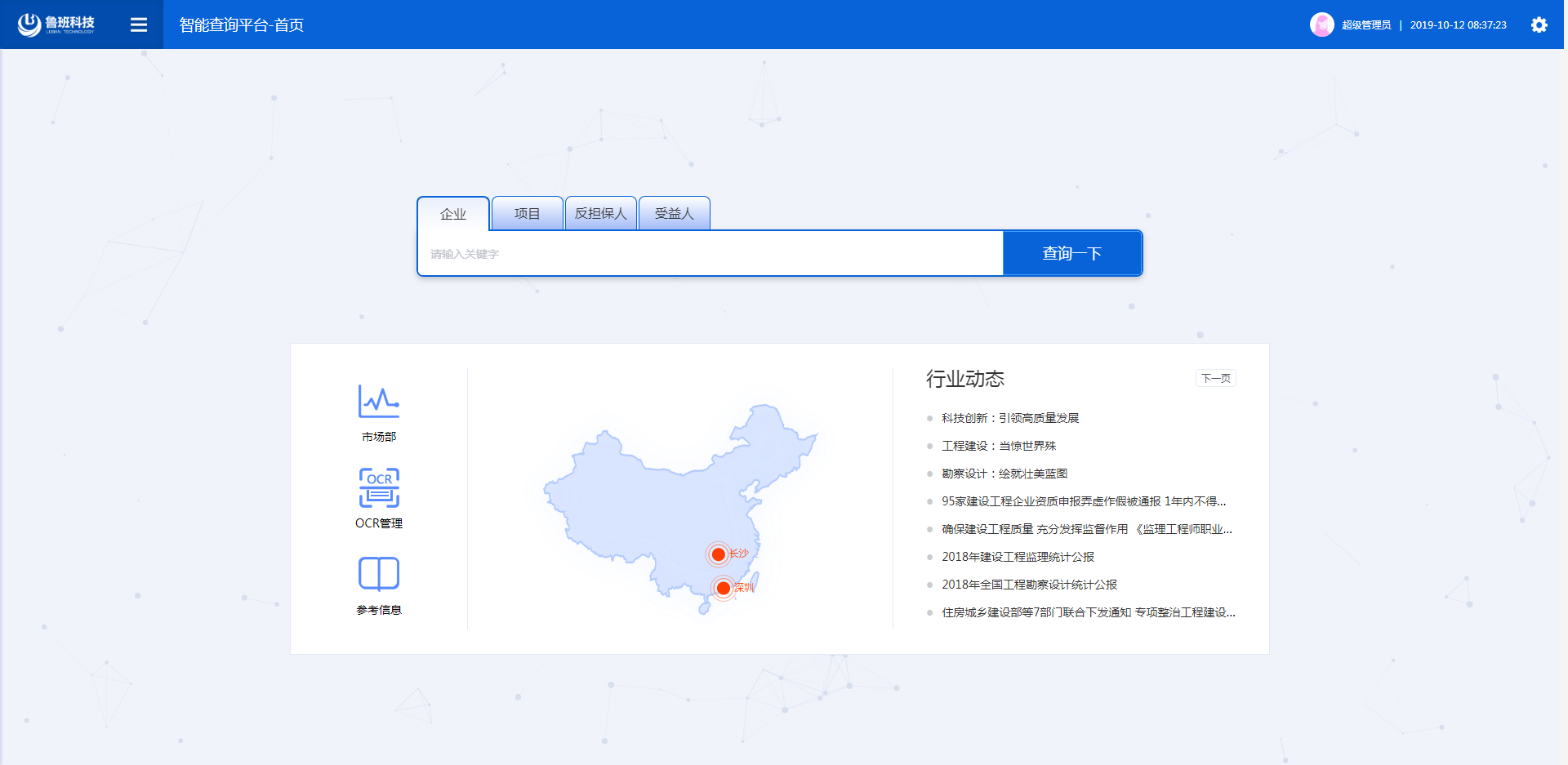Viewport: 1568px width, 765px height.
Task: Click the 查询一下 search button
Action: tap(1072, 254)
